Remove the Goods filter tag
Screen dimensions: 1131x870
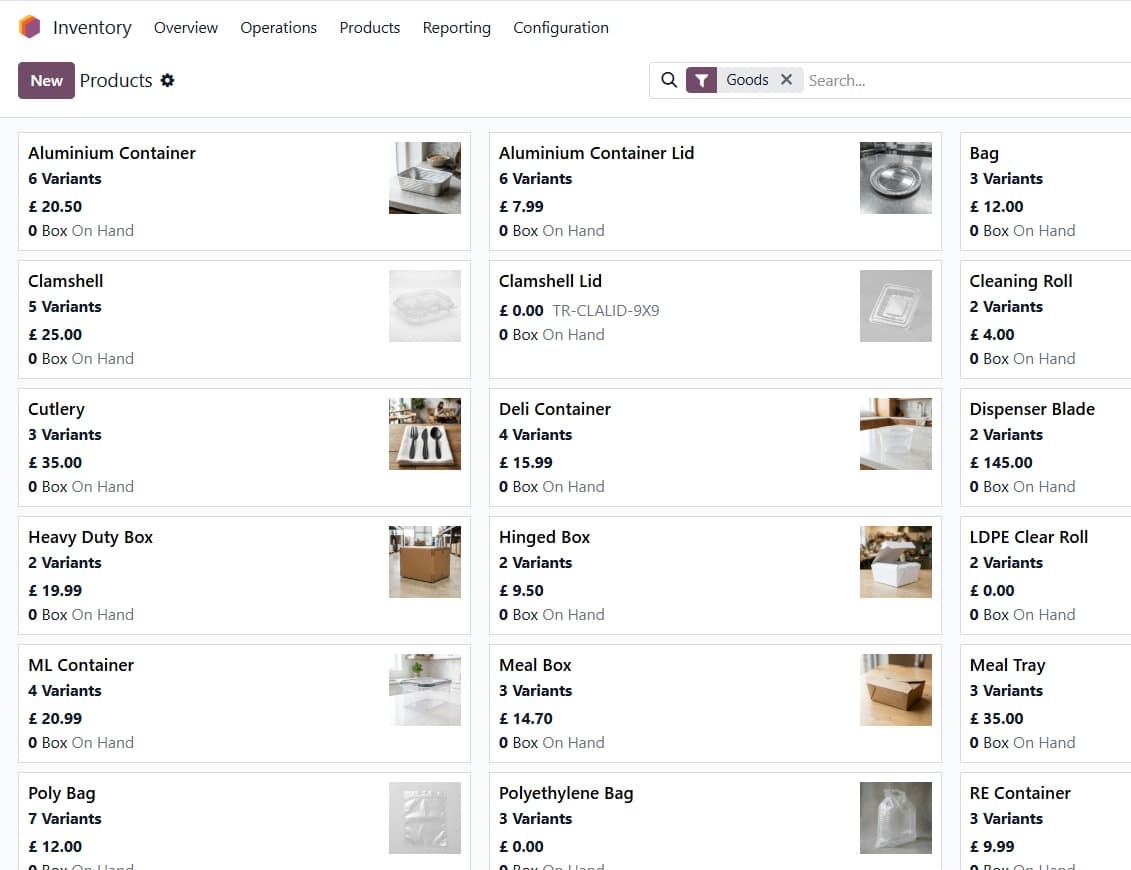pos(786,79)
